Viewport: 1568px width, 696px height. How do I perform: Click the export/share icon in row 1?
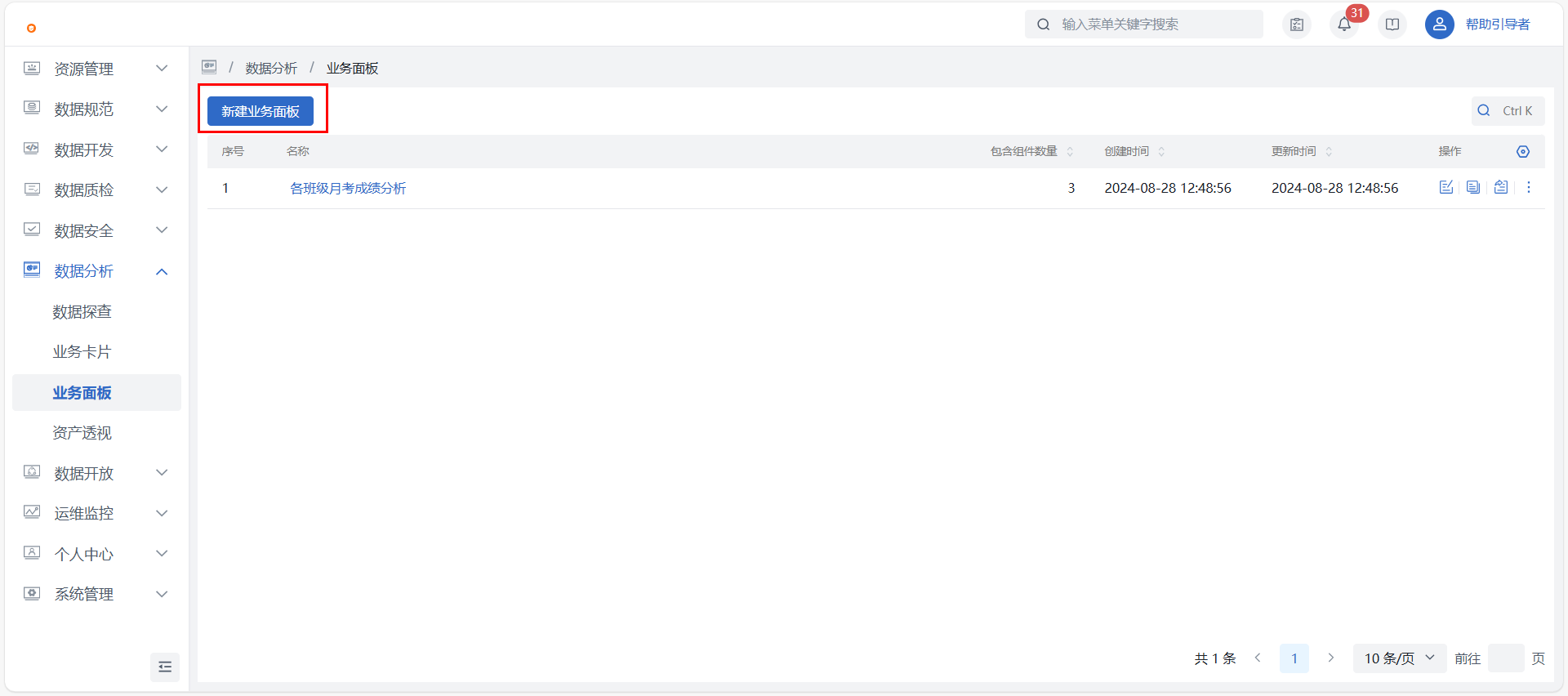(1501, 188)
